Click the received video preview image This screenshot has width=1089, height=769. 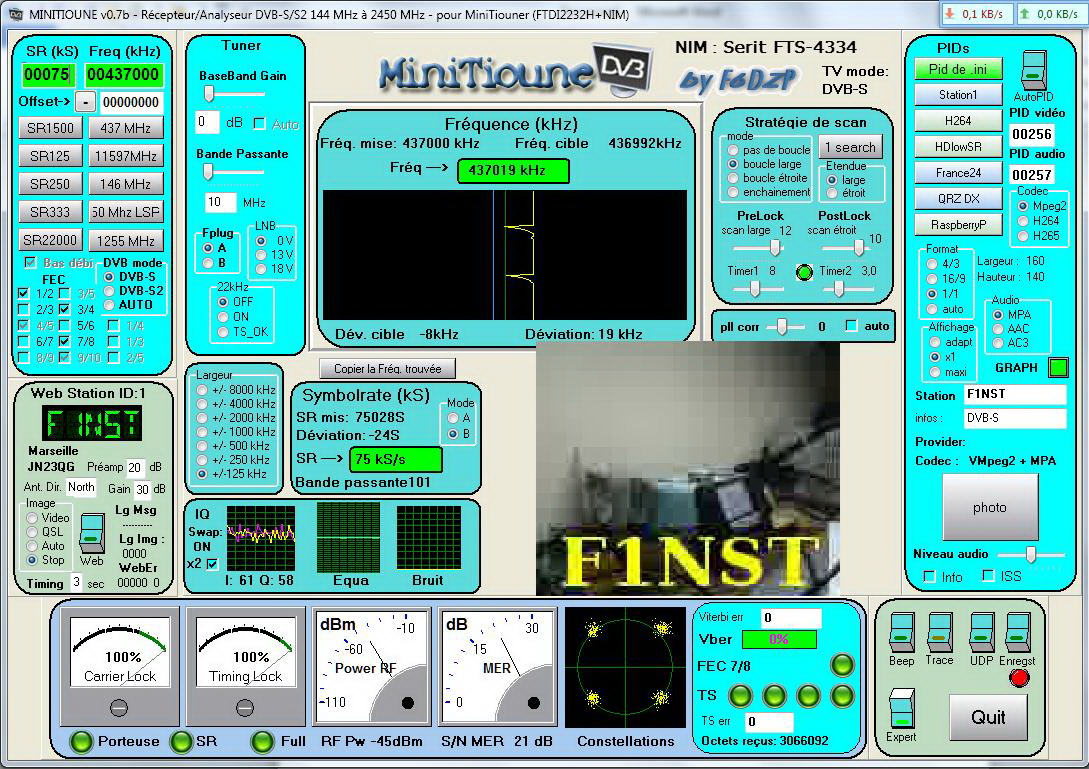tap(688, 468)
